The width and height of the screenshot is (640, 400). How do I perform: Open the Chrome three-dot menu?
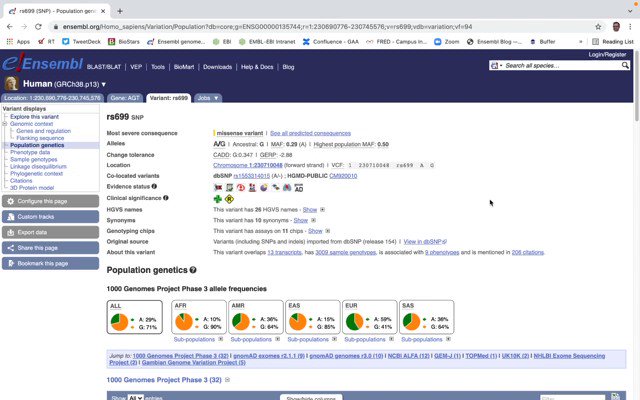point(630,27)
